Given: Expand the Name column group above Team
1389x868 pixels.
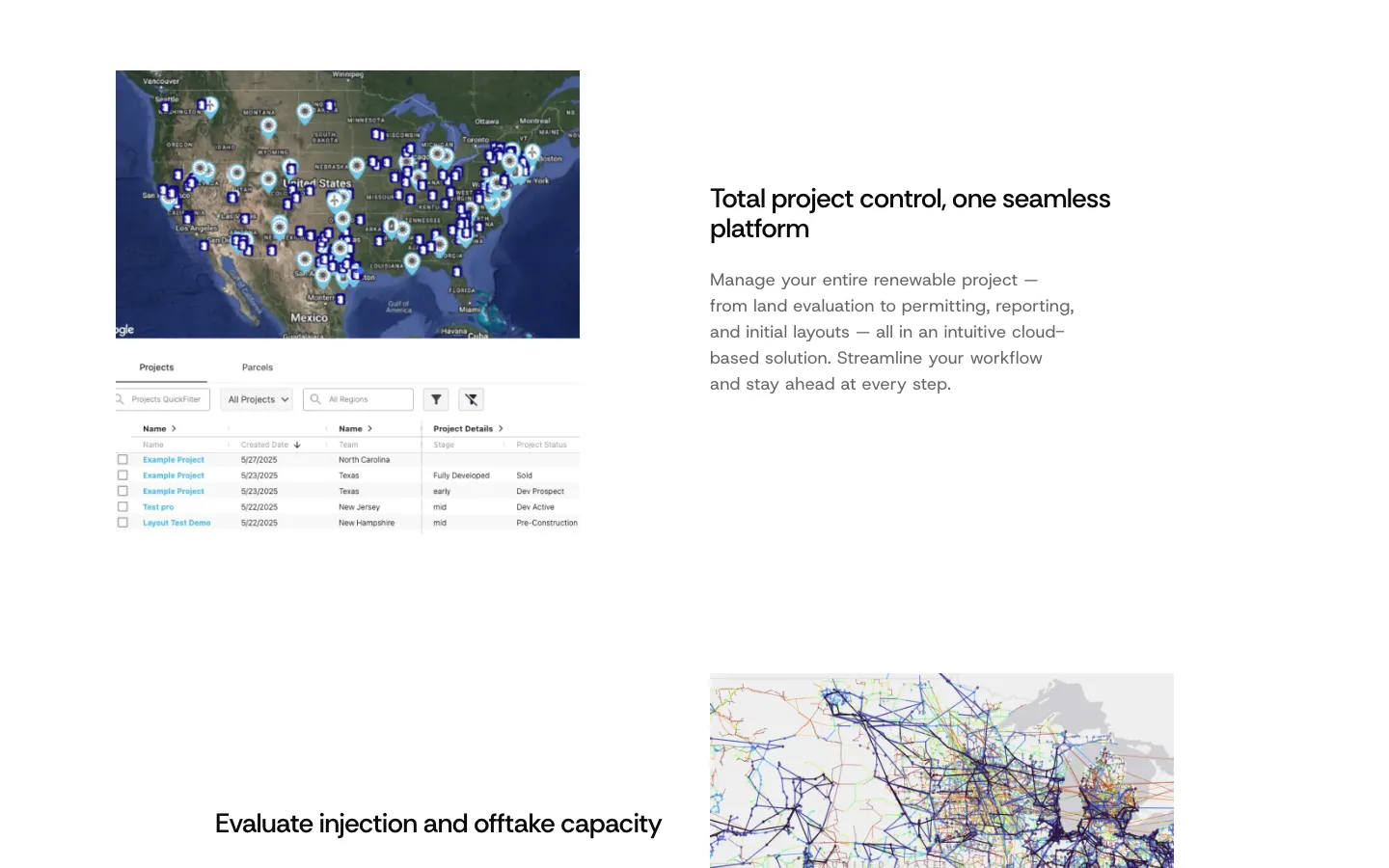Looking at the screenshot, I should [369, 428].
